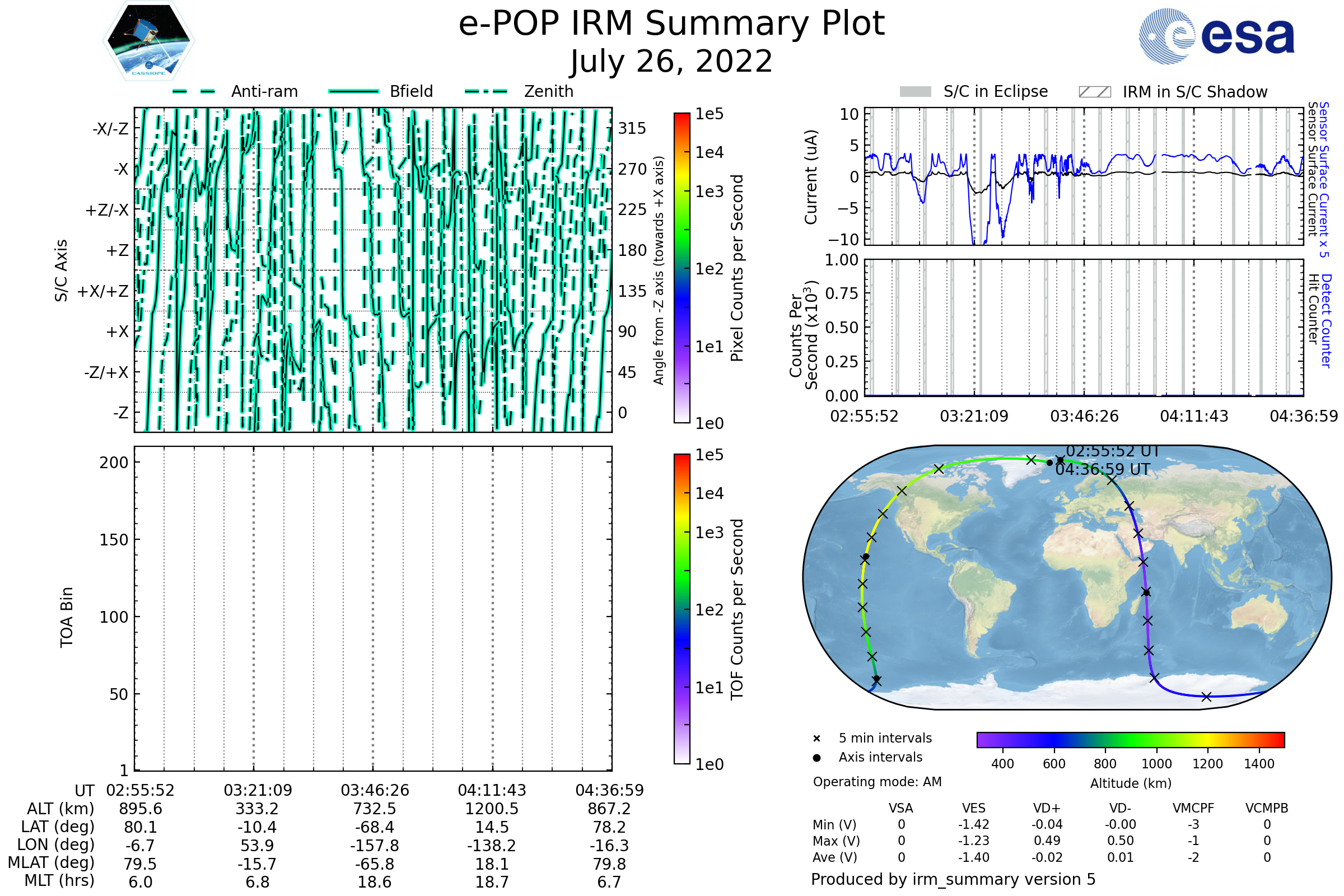The height and width of the screenshot is (896, 1344).
Task: Click Produced by irm_summary version 5 text
Action: tap(953, 879)
